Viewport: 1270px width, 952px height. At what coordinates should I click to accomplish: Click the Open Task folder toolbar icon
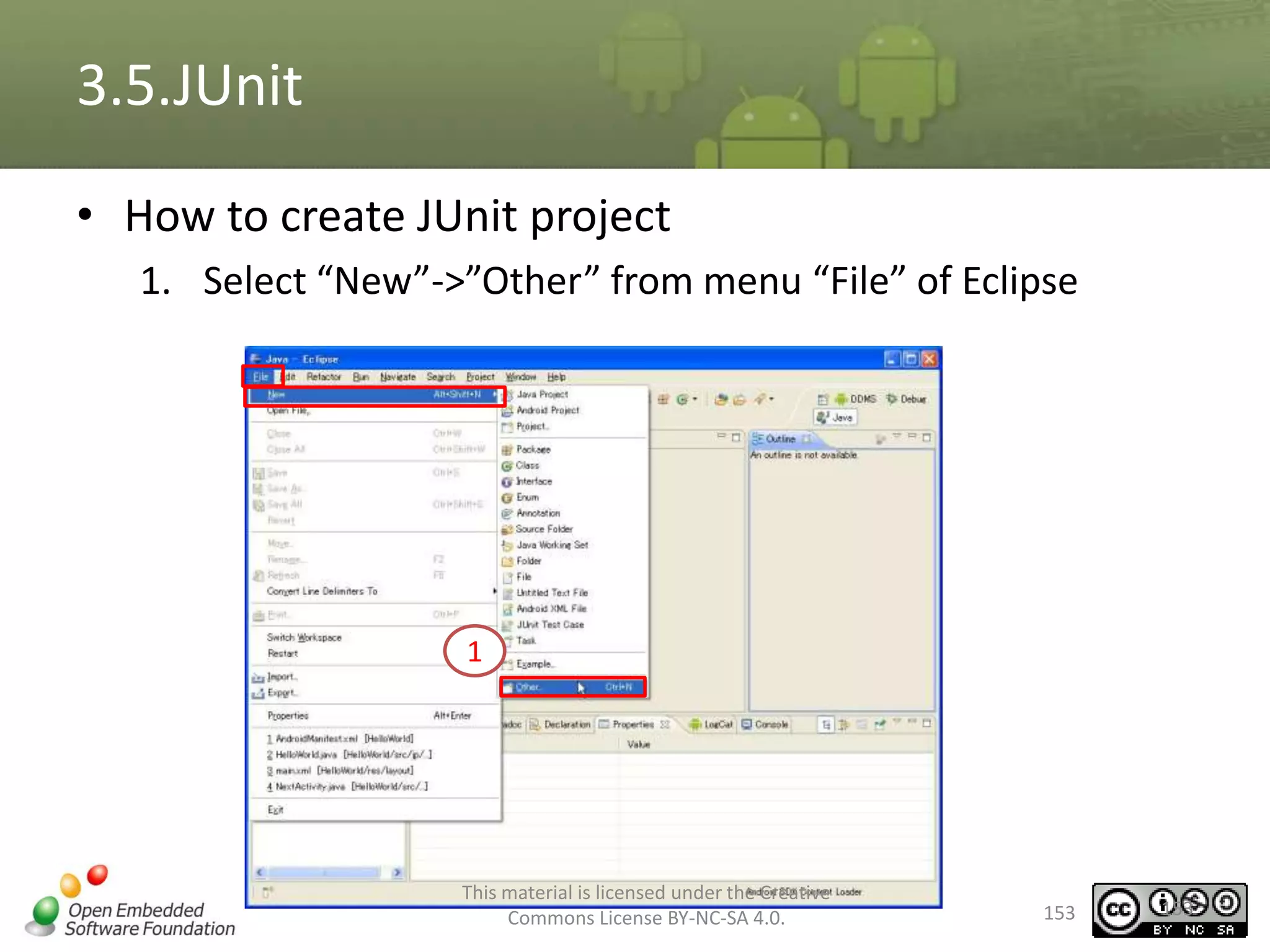pyautogui.click(x=739, y=400)
